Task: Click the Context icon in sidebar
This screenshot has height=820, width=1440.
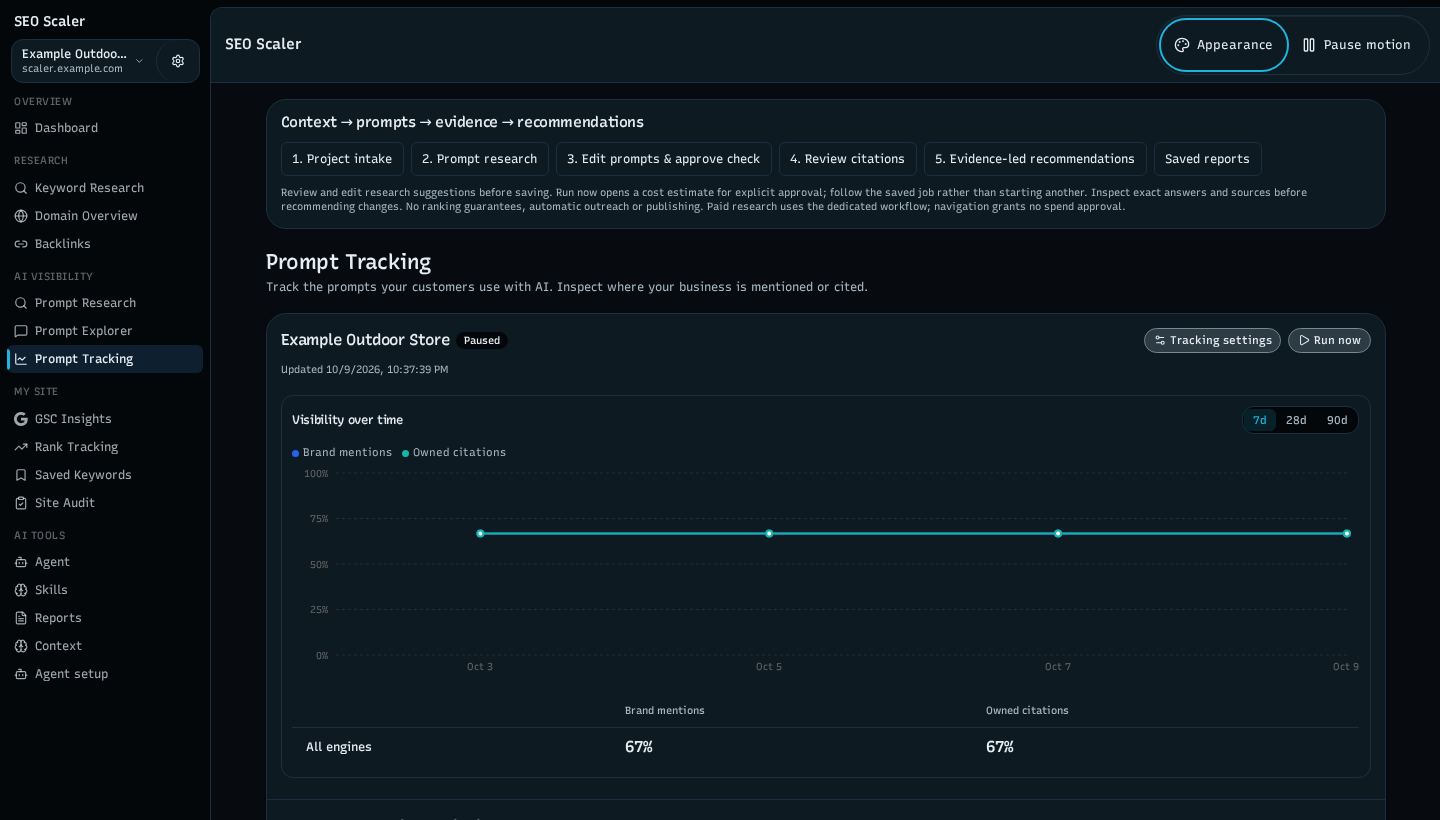Action: tap(21, 646)
